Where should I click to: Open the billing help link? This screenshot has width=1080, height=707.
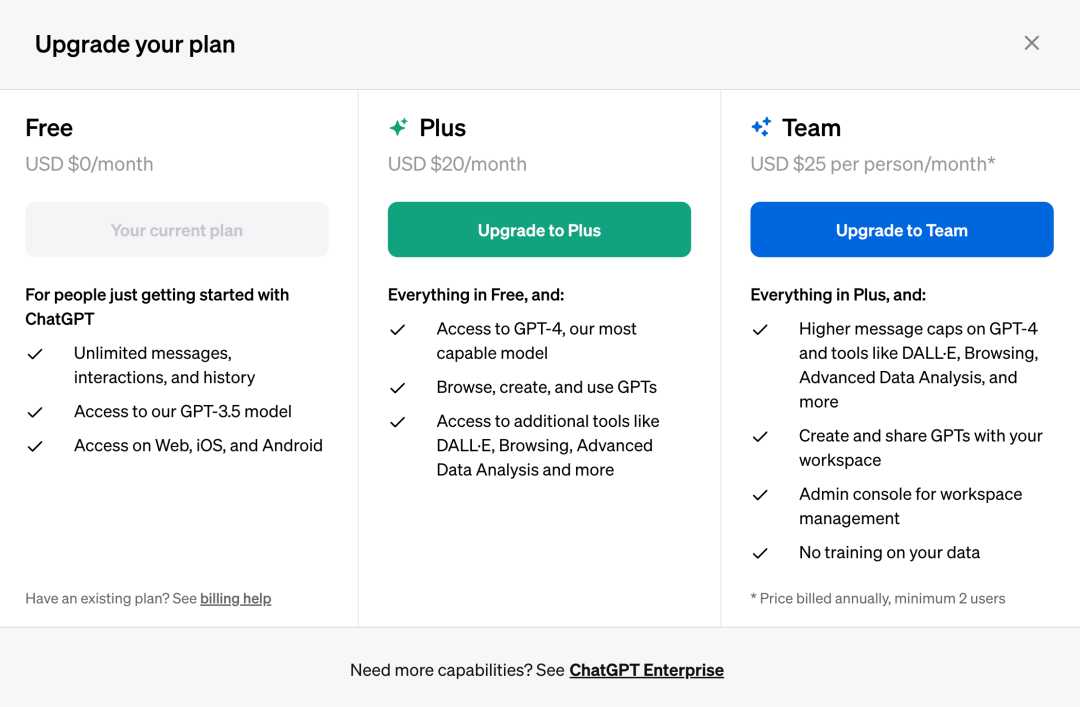[235, 599]
